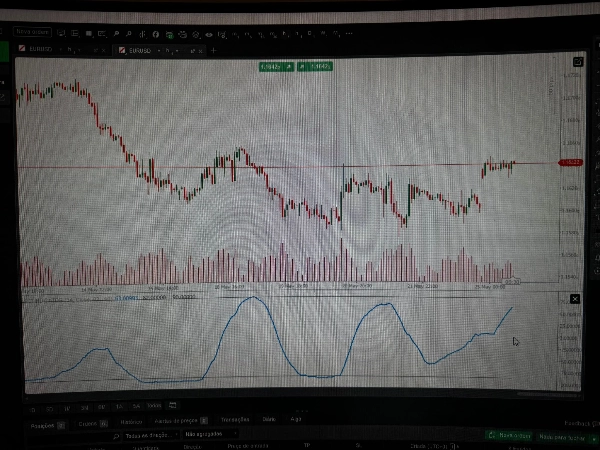Open the 'Alertas de preços' tab
This screenshot has height=450, width=600.
pyautogui.click(x=180, y=421)
